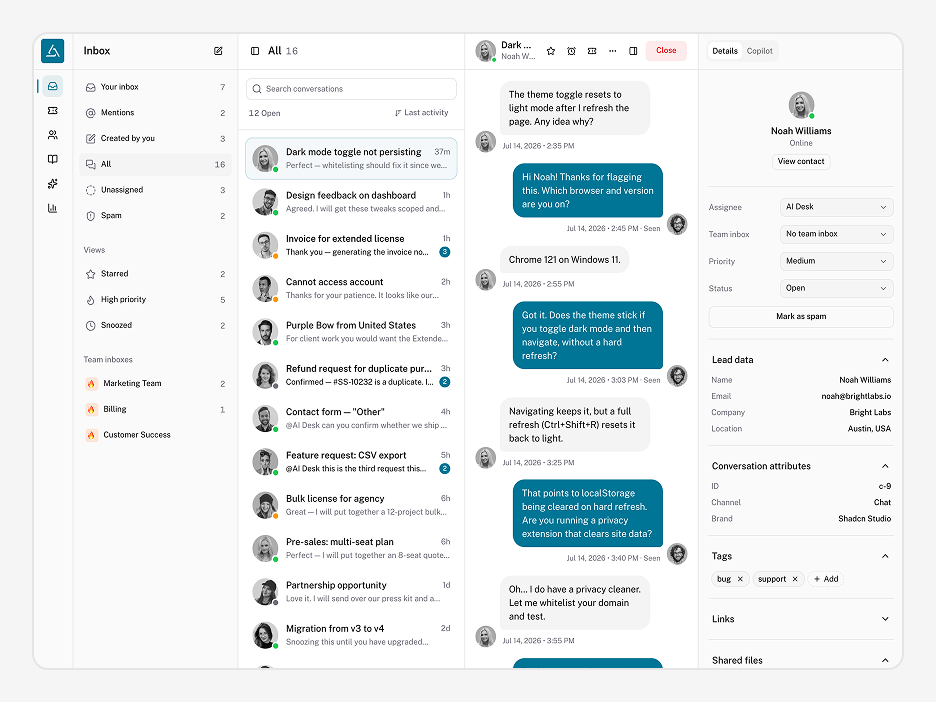Click Noah Williams avatar in details panel
This screenshot has height=702, width=936.
pyautogui.click(x=801, y=105)
